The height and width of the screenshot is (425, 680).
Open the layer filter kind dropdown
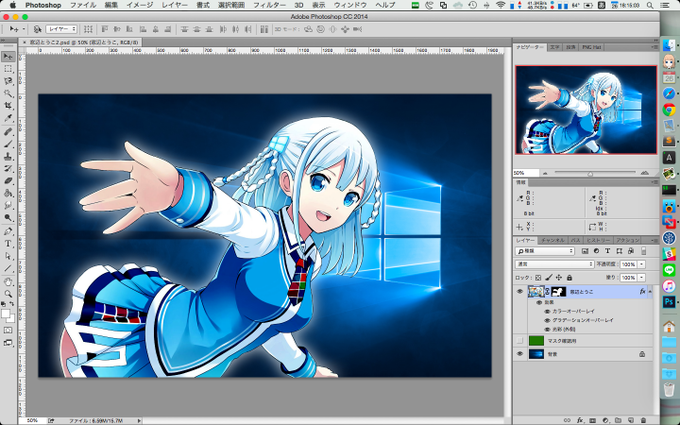click(545, 251)
